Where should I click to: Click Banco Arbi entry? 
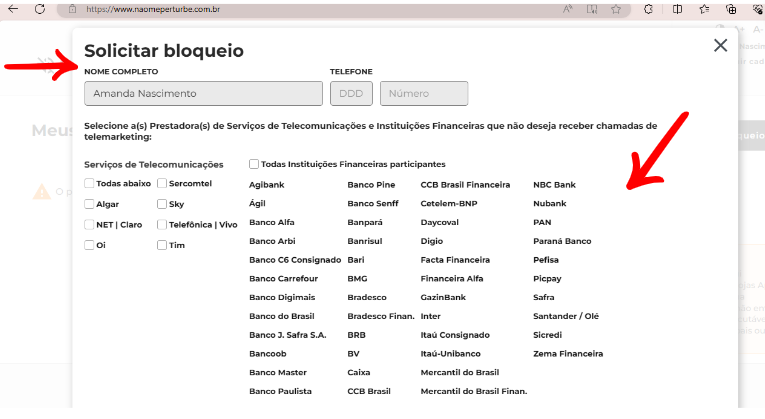coord(272,241)
